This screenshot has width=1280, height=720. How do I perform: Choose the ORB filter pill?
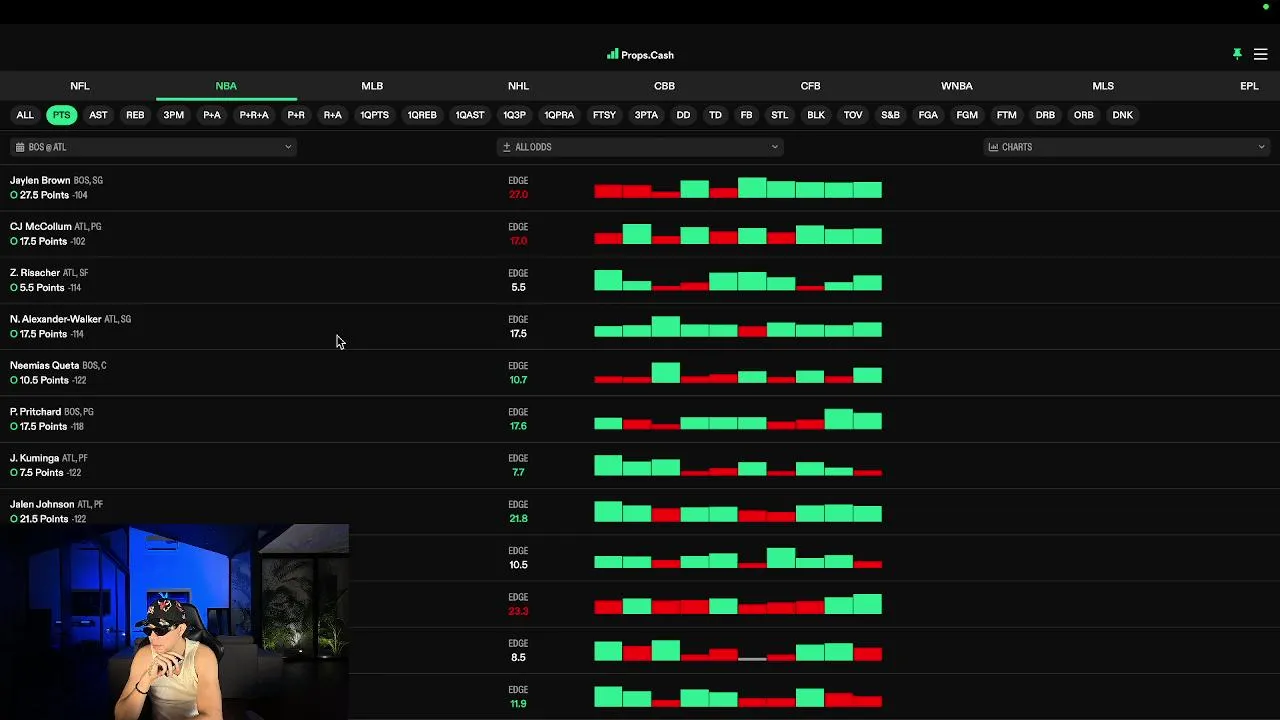(x=1084, y=115)
